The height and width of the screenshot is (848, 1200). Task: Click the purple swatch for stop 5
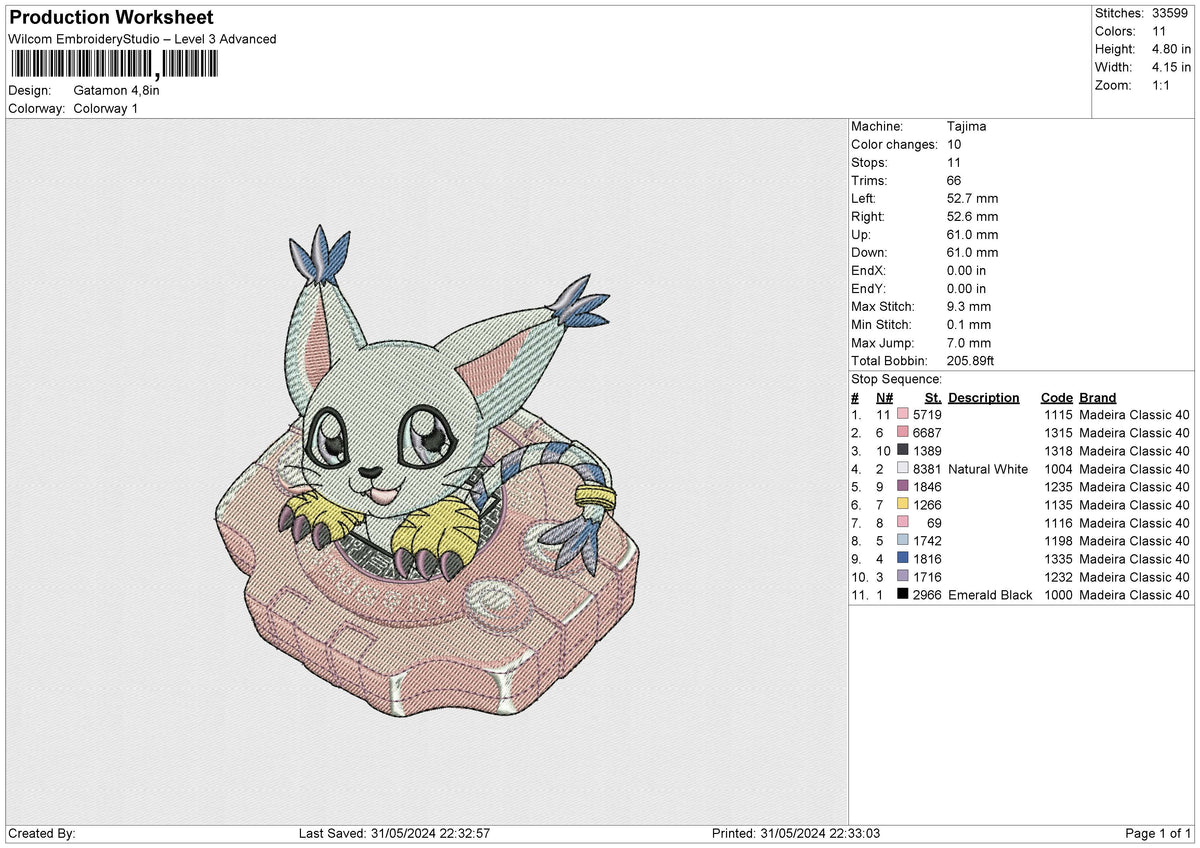(x=903, y=487)
